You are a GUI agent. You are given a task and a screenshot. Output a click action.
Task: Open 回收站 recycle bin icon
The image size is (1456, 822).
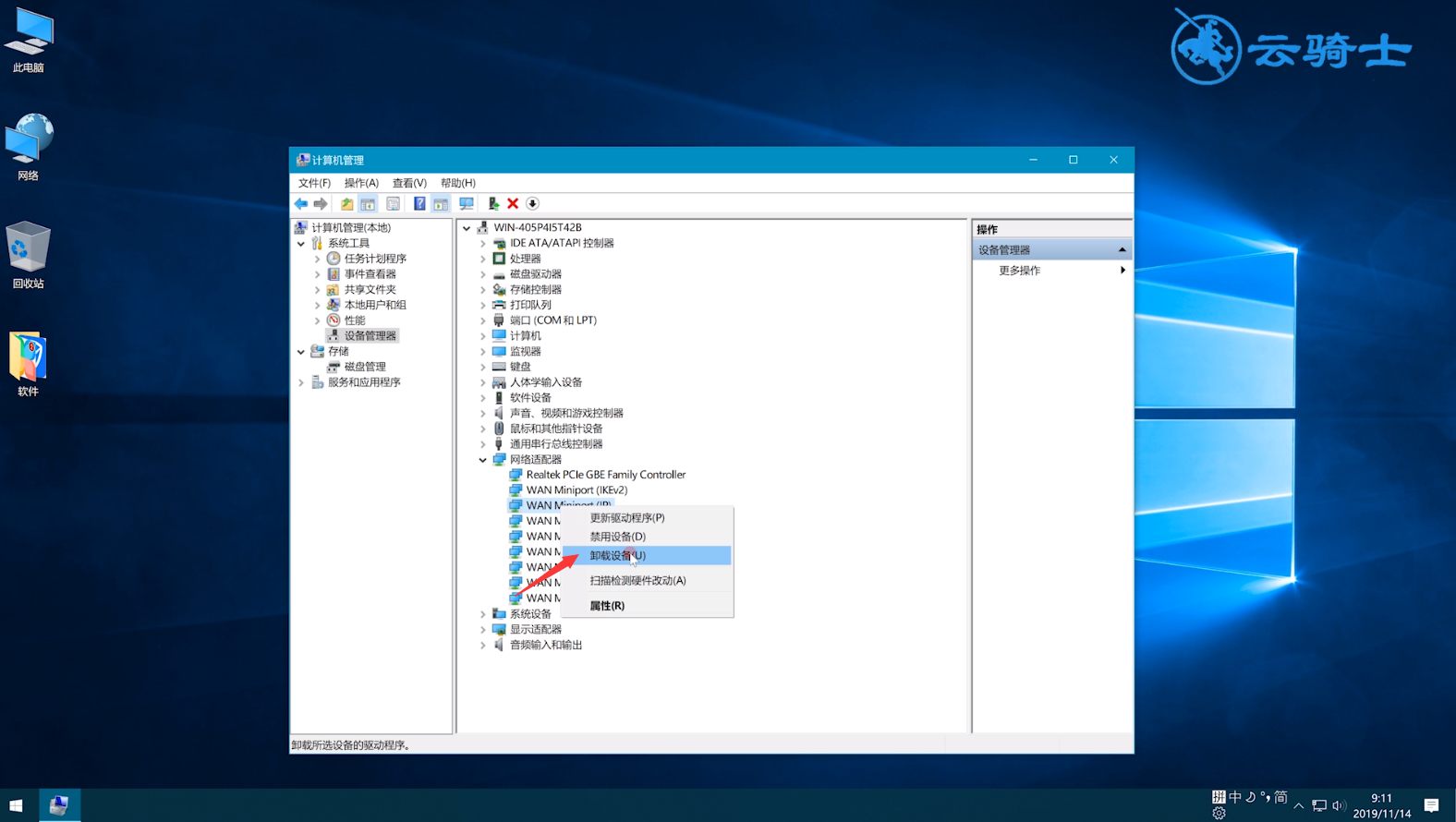point(29,256)
